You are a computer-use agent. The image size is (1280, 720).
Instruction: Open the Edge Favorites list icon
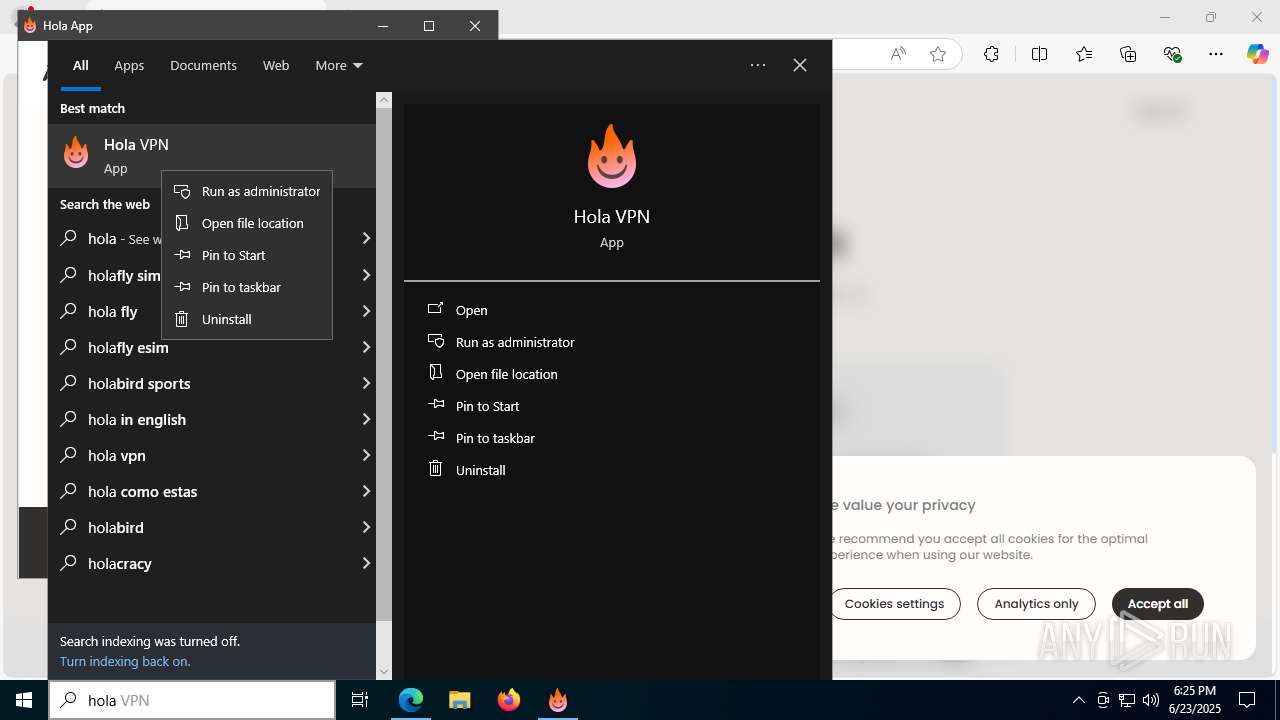tap(1084, 54)
